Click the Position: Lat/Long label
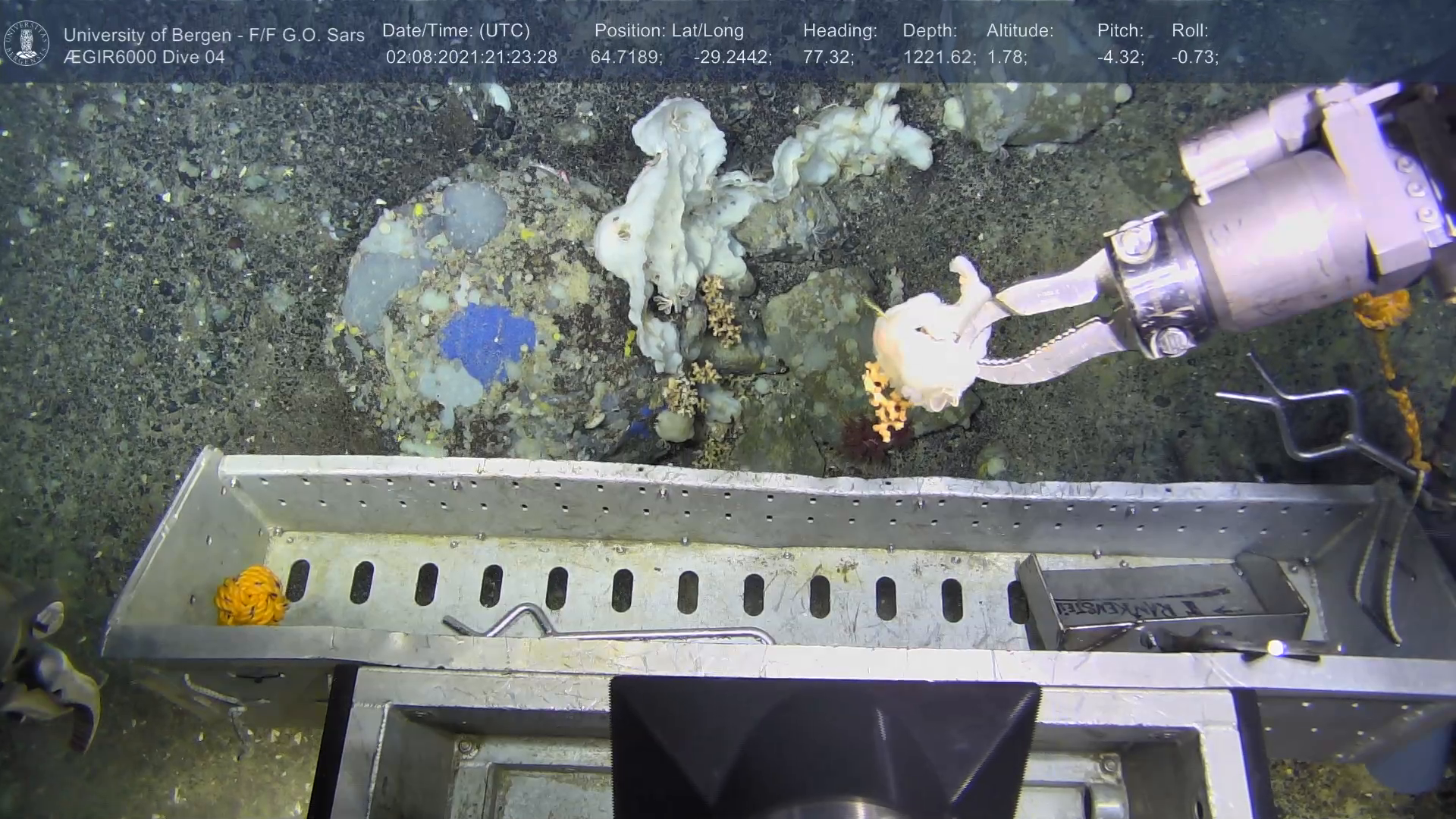The width and height of the screenshot is (1456, 819). click(669, 31)
